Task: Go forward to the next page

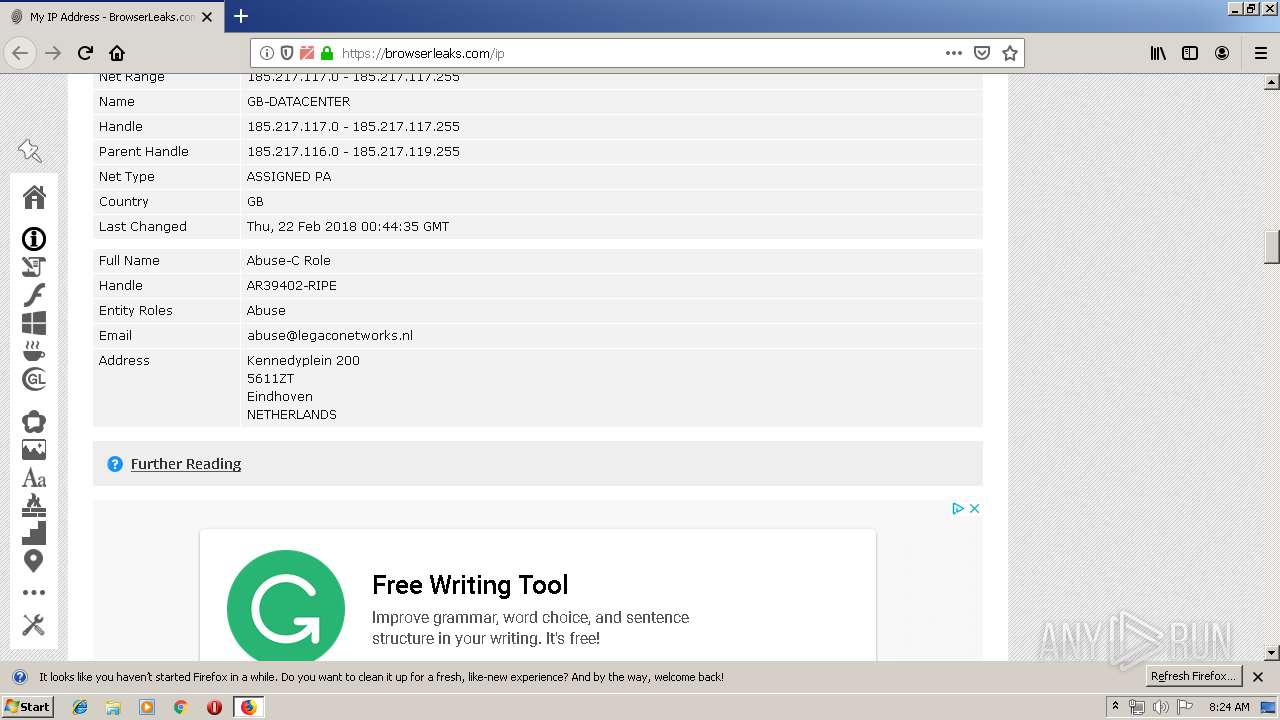Action: pos(53,53)
